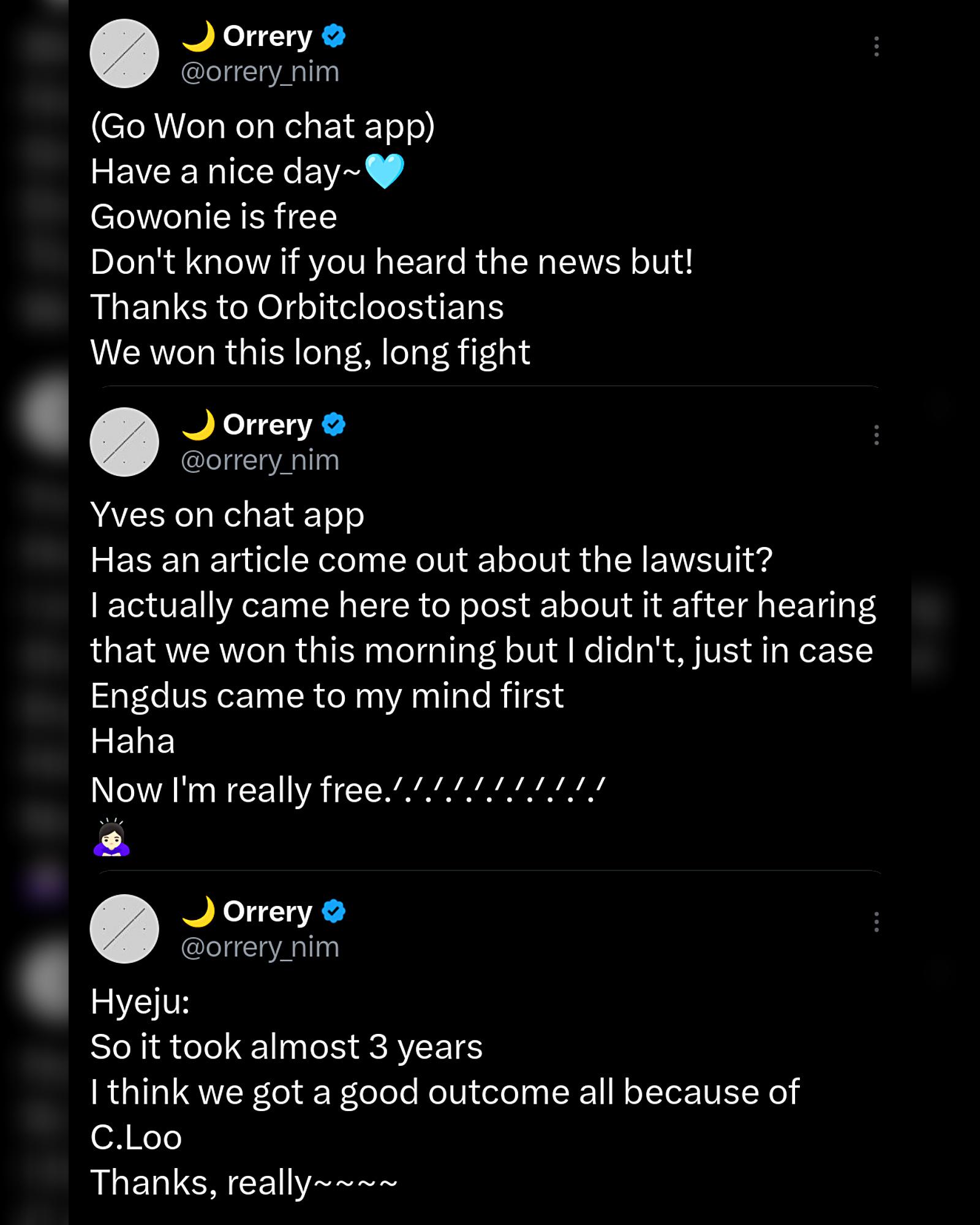Screen dimensions: 980x1225
Task: Click the verified badge on third tweet
Action: tap(334, 911)
